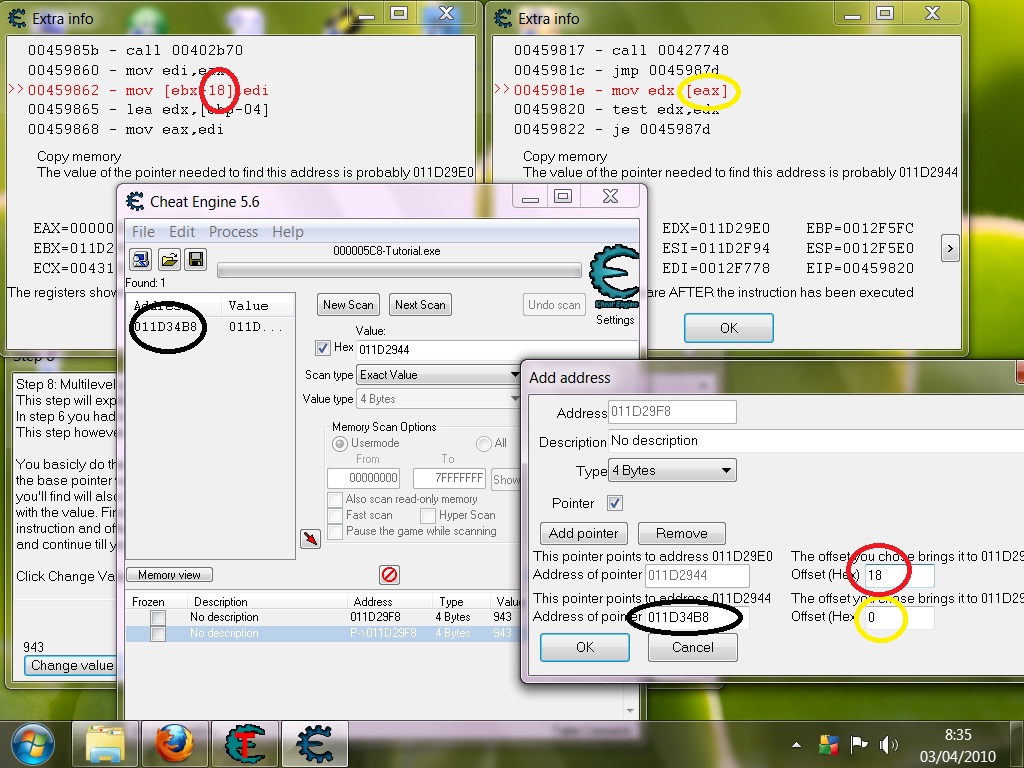Open Windows Explorer from the taskbar
1024x768 pixels.
pos(105,744)
